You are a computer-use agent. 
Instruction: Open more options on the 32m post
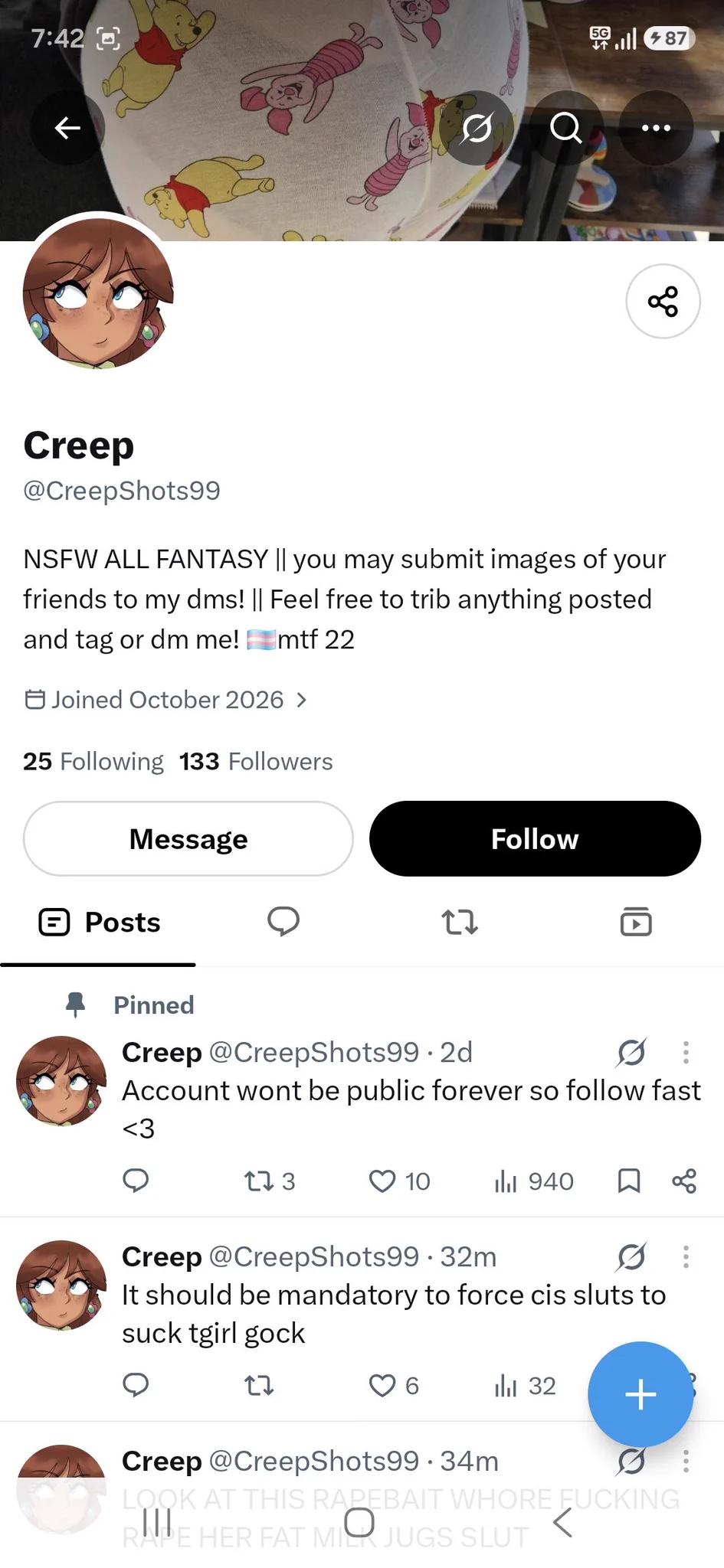coord(686,1256)
